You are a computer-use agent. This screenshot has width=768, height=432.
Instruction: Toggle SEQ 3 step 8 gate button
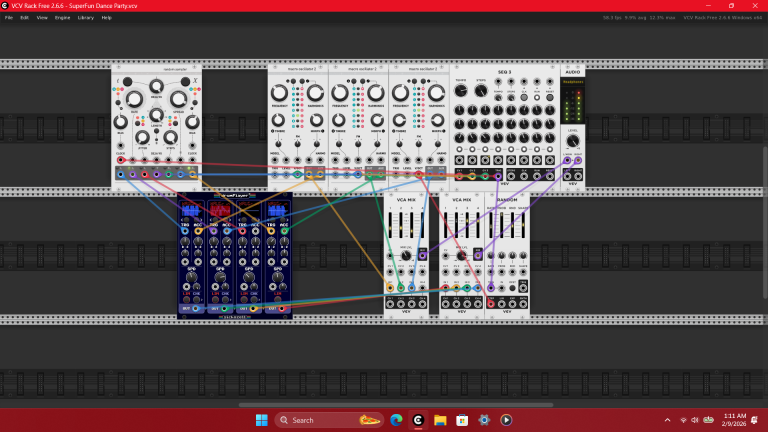550,149
